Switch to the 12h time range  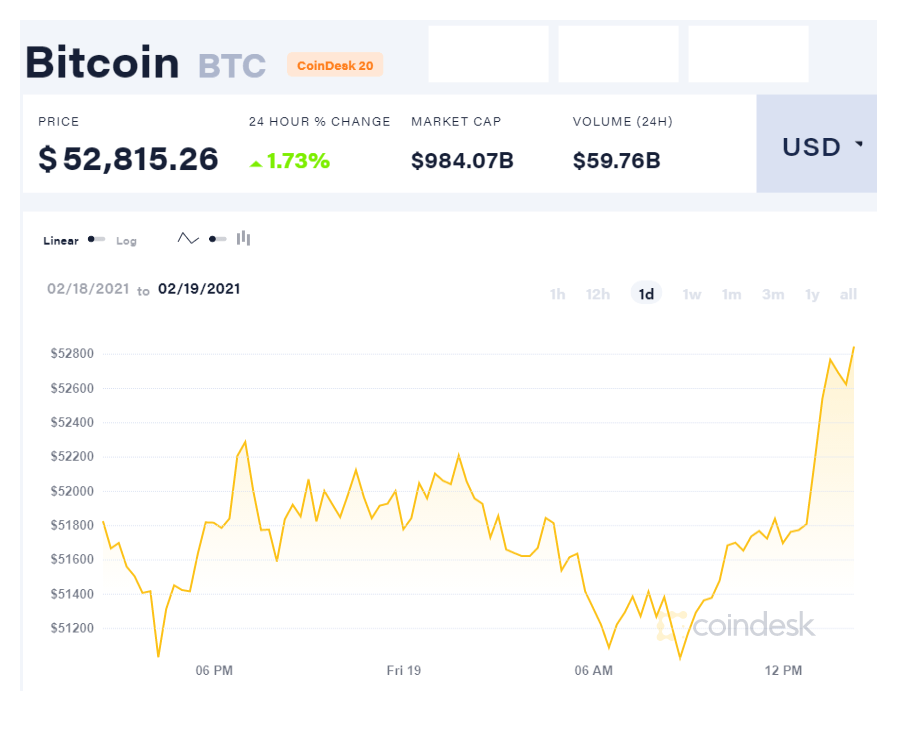[x=598, y=294]
